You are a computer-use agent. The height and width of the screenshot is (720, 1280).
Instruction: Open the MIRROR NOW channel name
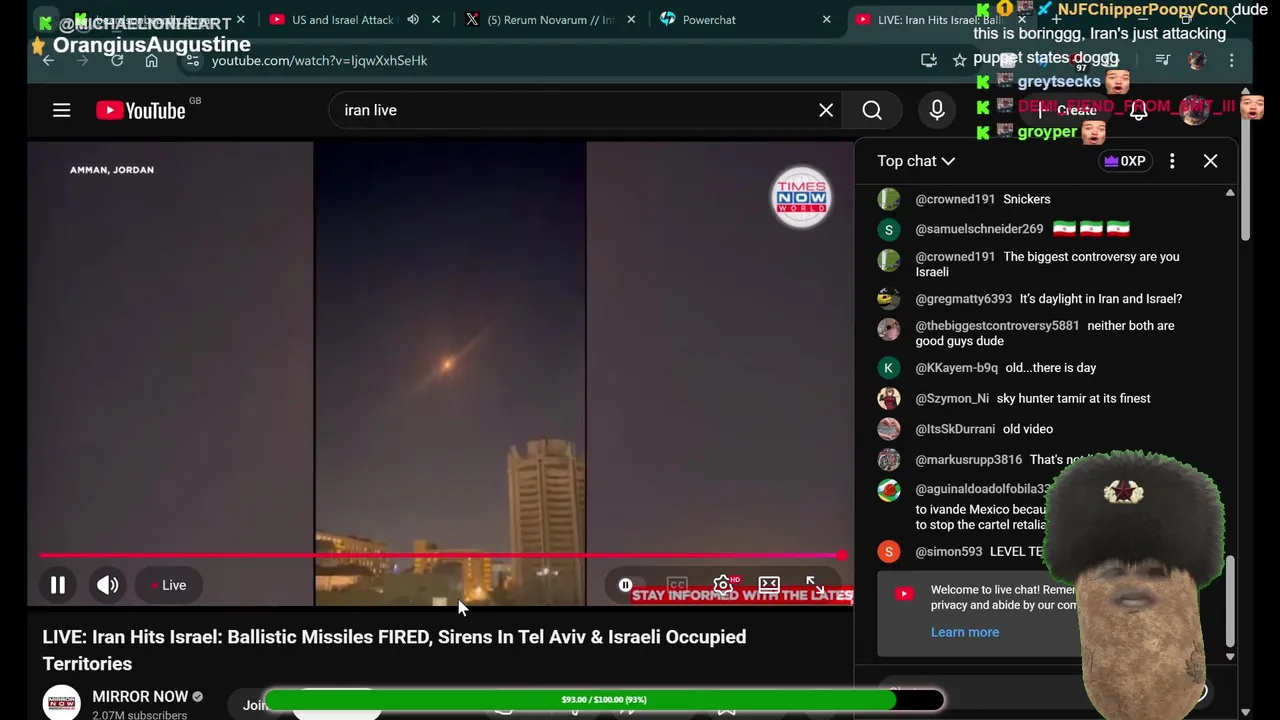[x=140, y=697]
